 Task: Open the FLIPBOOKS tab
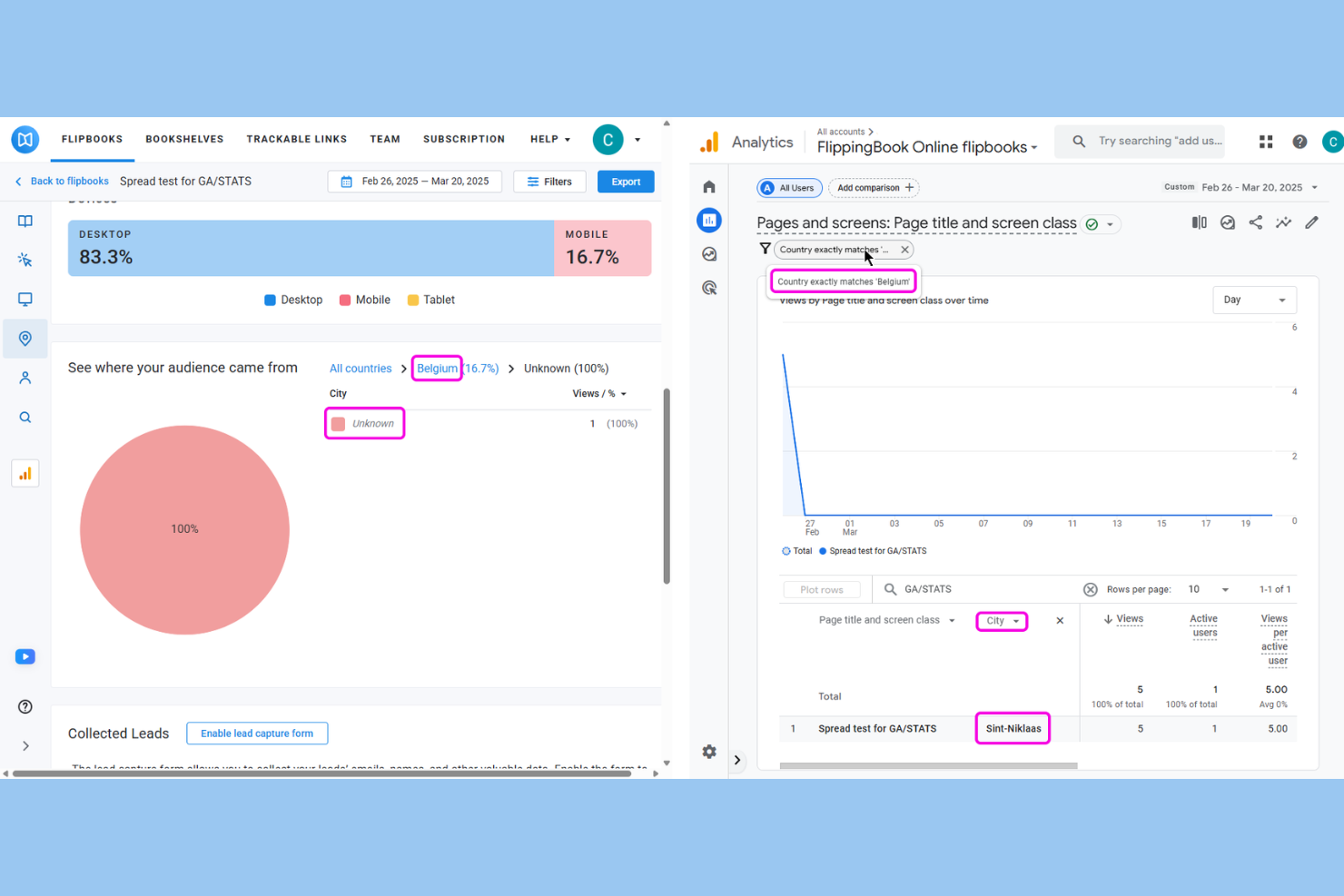click(x=92, y=139)
